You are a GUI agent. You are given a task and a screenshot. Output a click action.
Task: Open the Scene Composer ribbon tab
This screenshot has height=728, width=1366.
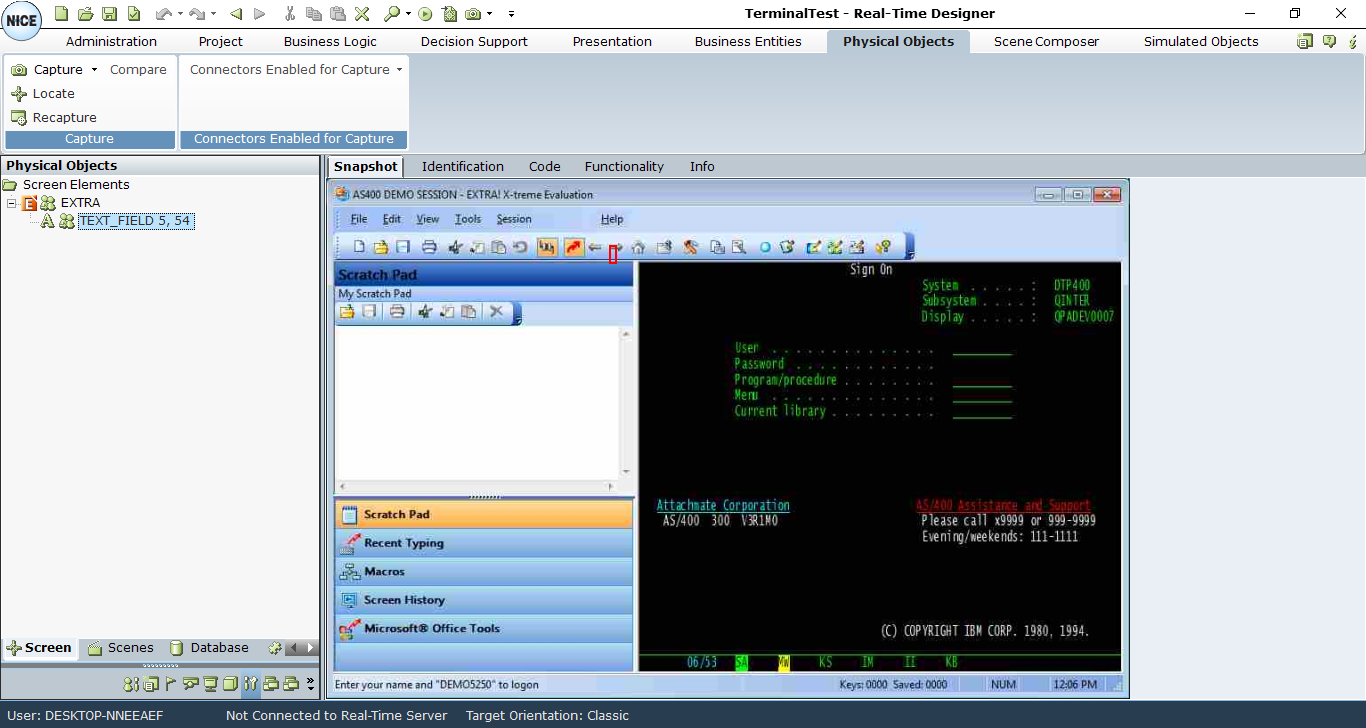1046,42
